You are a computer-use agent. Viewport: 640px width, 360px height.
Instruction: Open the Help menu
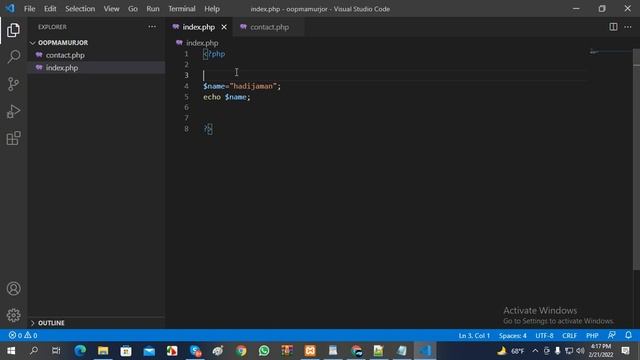click(212, 9)
